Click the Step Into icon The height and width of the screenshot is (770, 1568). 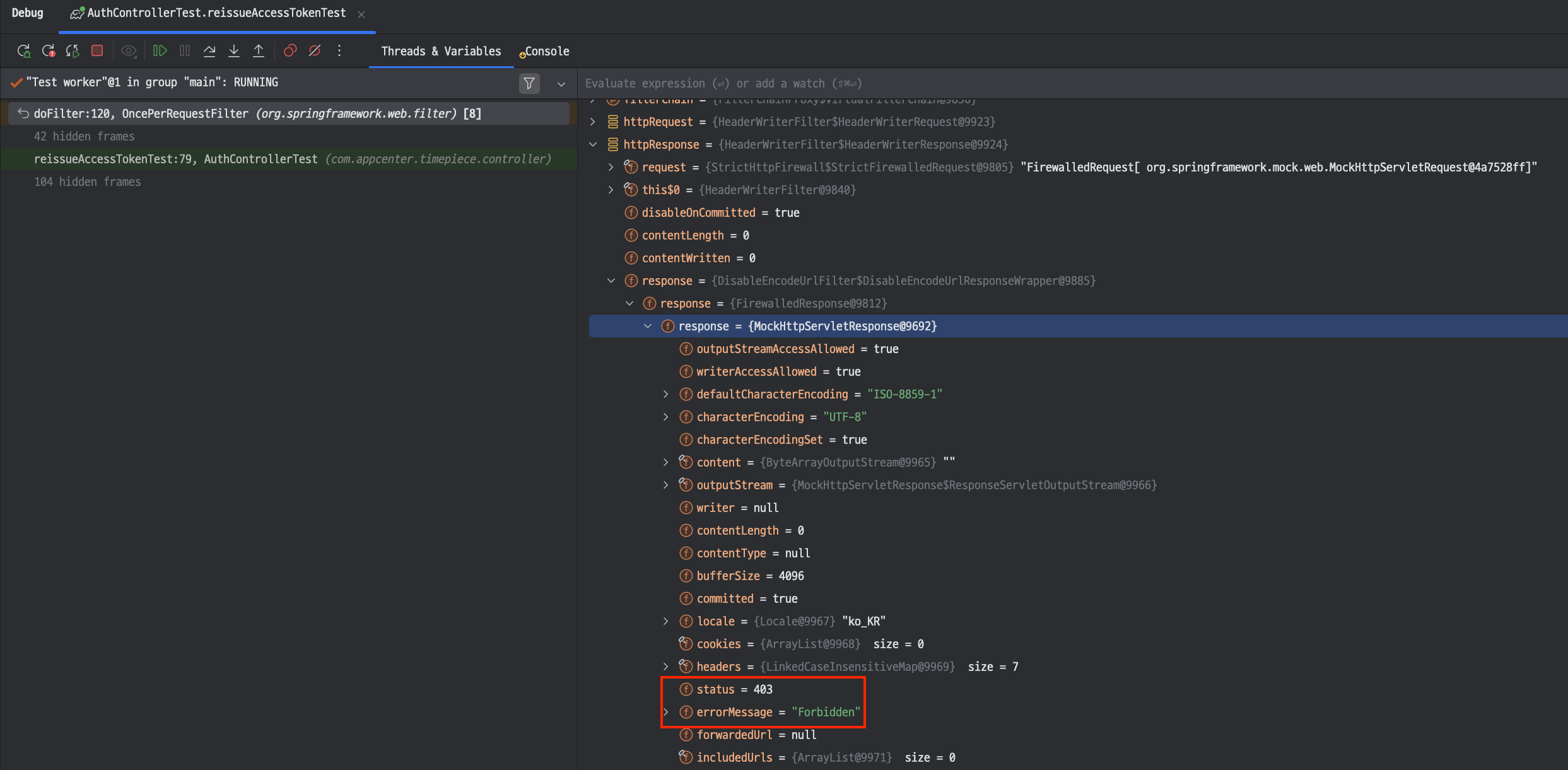click(x=234, y=51)
